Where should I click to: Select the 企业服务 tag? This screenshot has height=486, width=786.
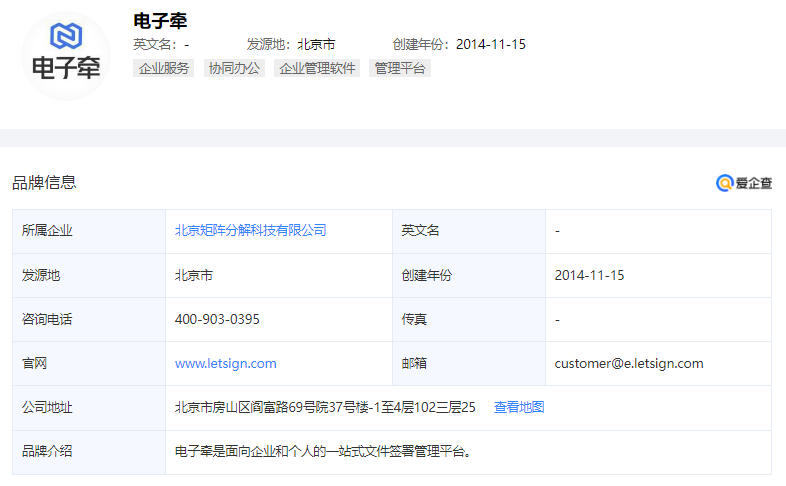pyautogui.click(x=164, y=68)
